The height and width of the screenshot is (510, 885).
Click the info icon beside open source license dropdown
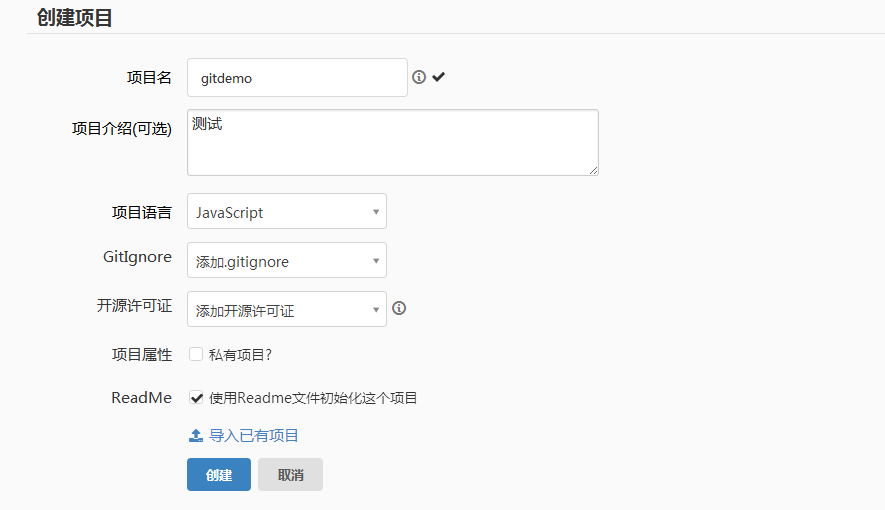(x=399, y=308)
